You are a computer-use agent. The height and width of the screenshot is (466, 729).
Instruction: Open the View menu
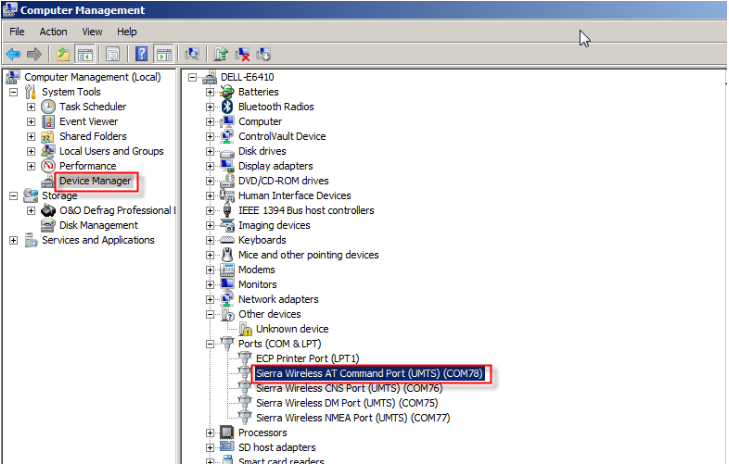coord(92,32)
